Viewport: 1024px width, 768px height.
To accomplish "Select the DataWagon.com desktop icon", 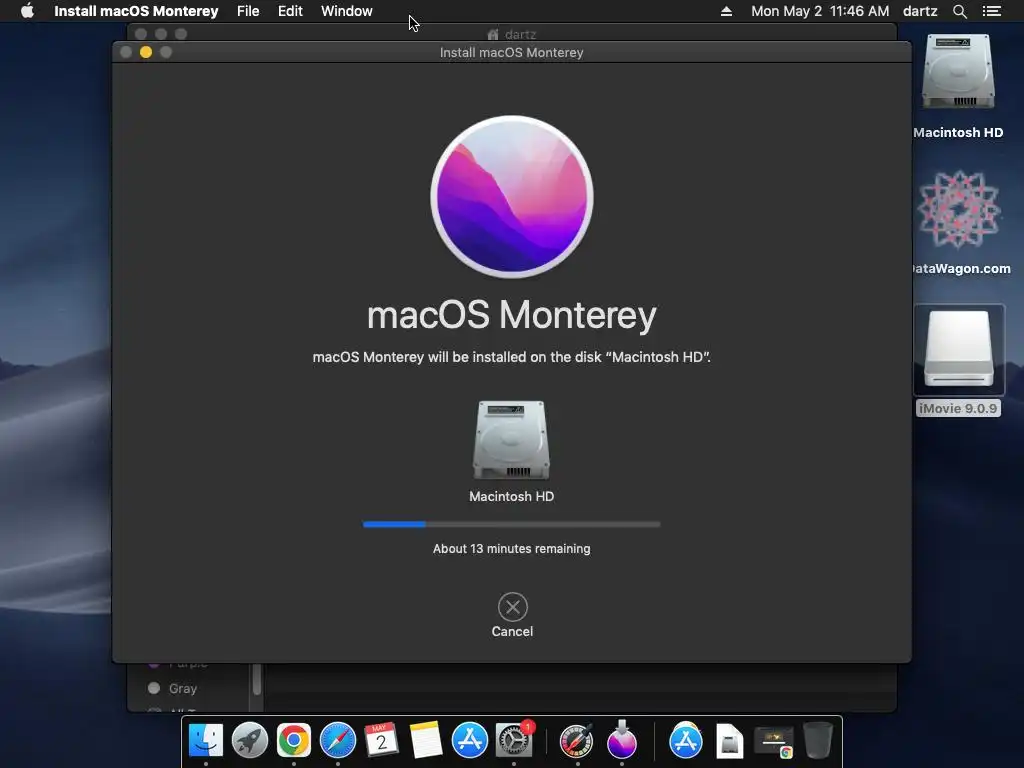I will [958, 209].
